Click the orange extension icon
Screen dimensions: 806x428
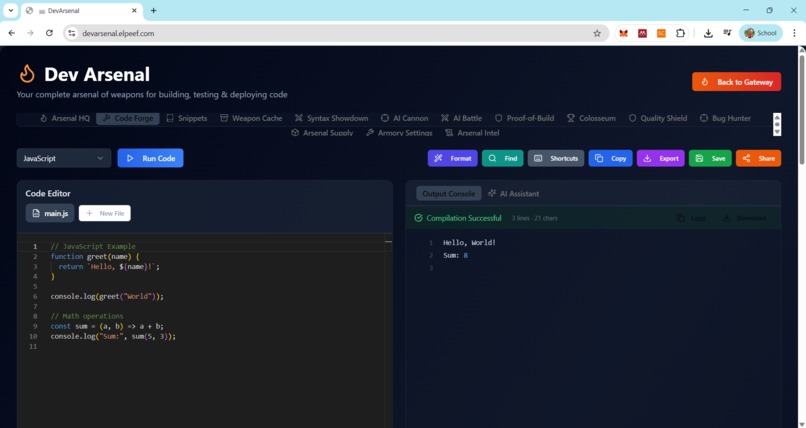click(661, 33)
